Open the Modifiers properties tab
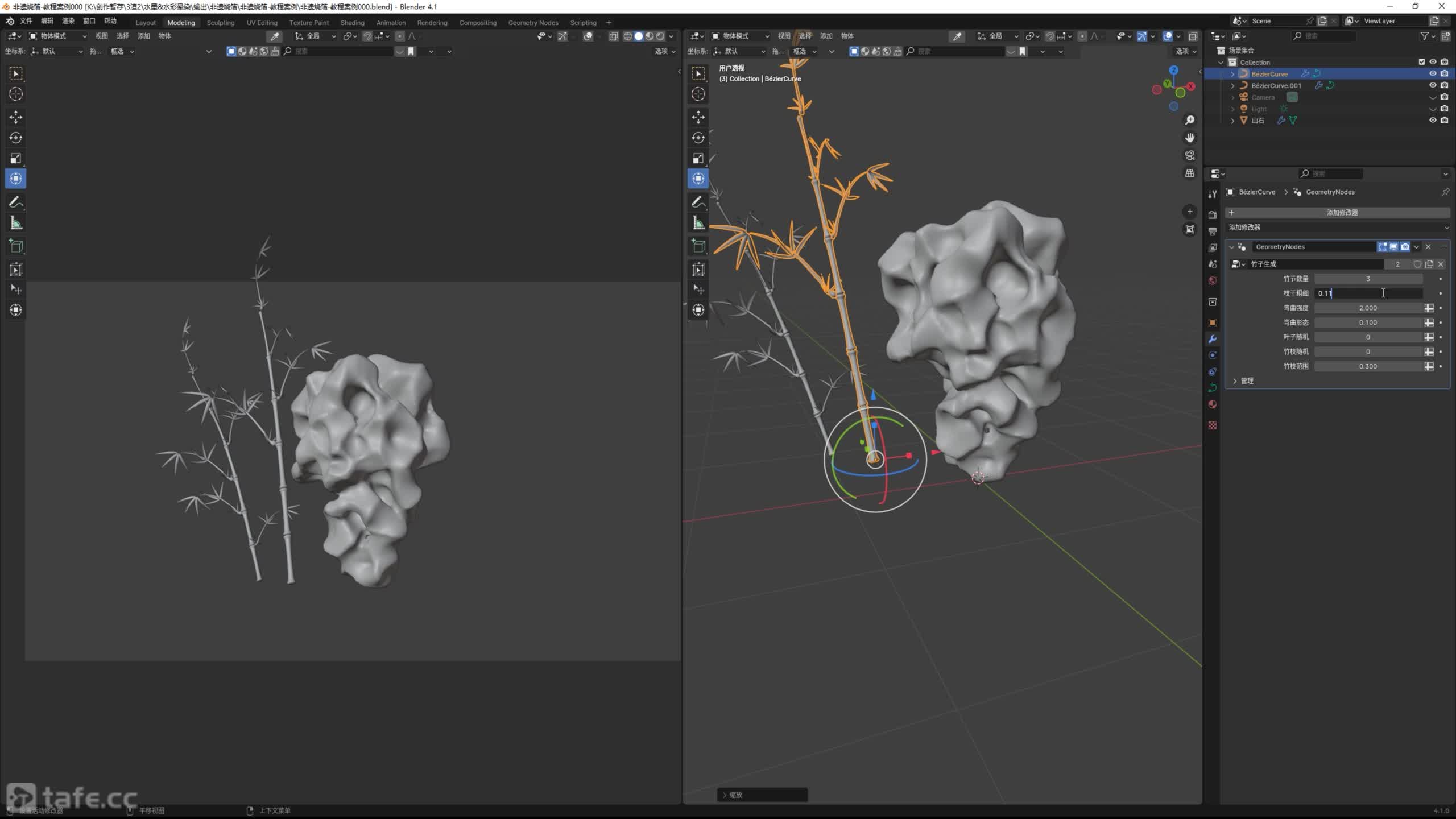Screen dimensions: 1456x819 coord(1213,339)
